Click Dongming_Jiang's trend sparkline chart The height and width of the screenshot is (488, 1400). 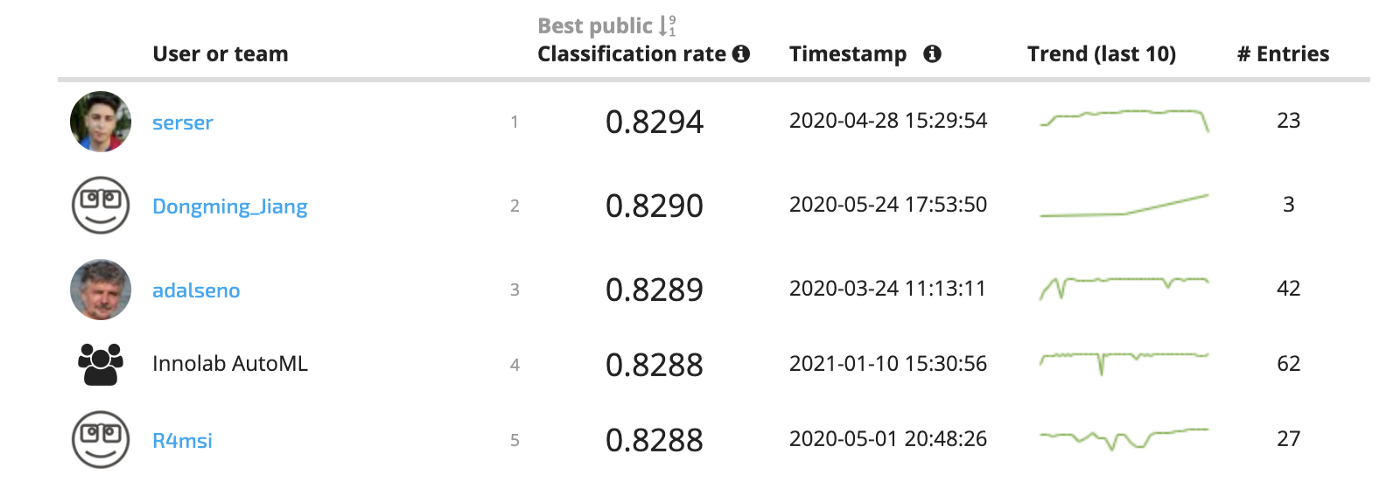click(1124, 205)
